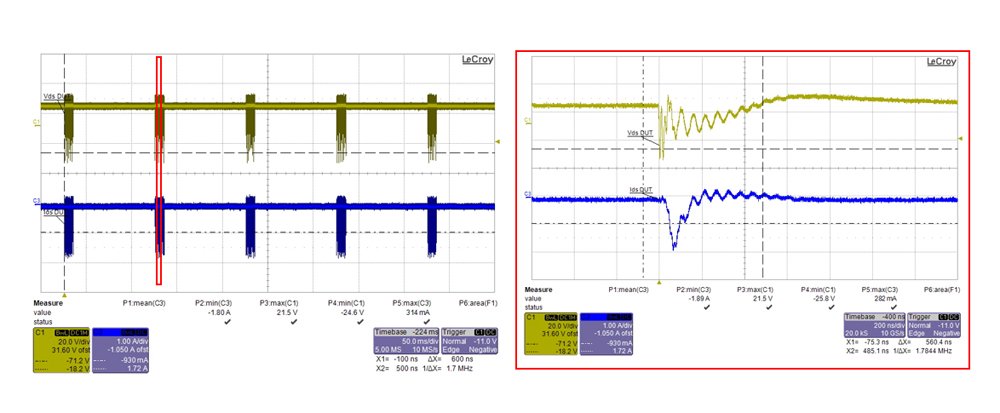Select yellow trigger position marker under left grid

click(x=65, y=295)
